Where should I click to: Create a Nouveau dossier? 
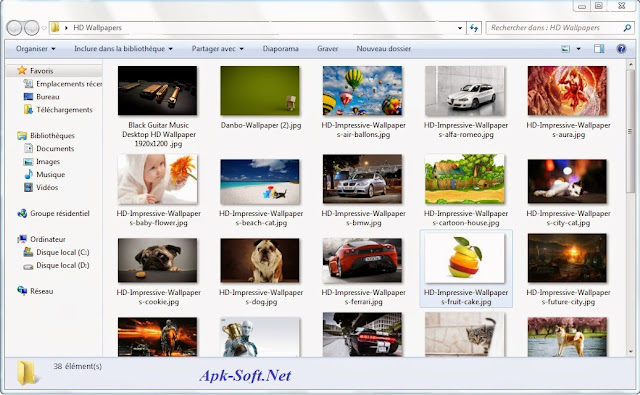tap(384, 49)
